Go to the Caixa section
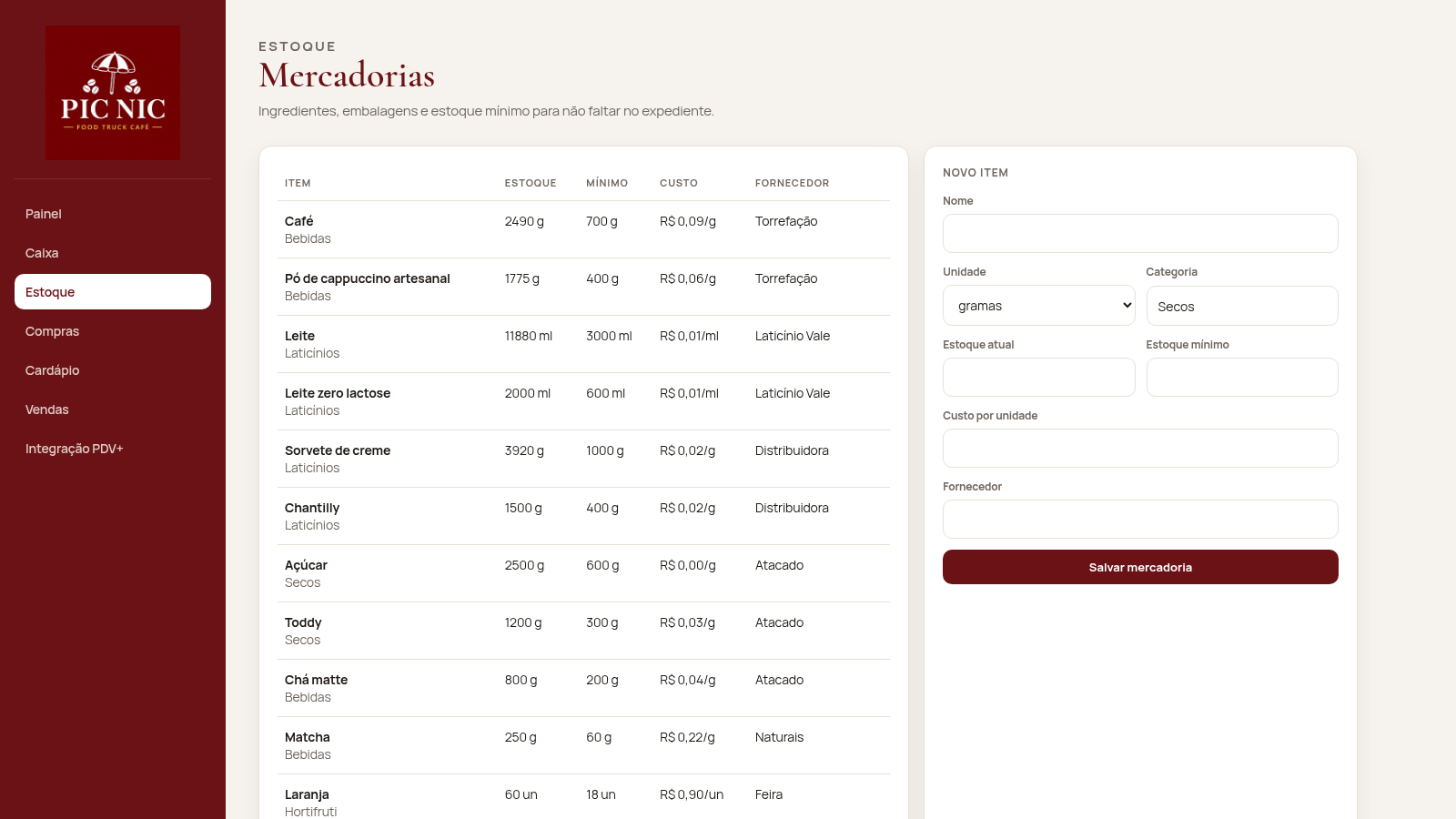Viewport: 1456px width, 819px height. [113, 253]
